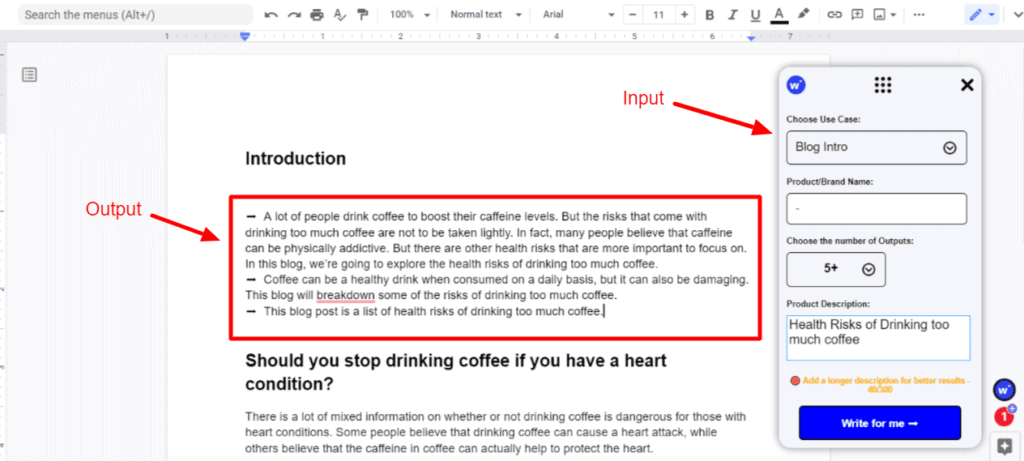Image resolution: width=1024 pixels, height=461 pixels.
Task: Open the Arial font dropdown
Action: click(575, 15)
